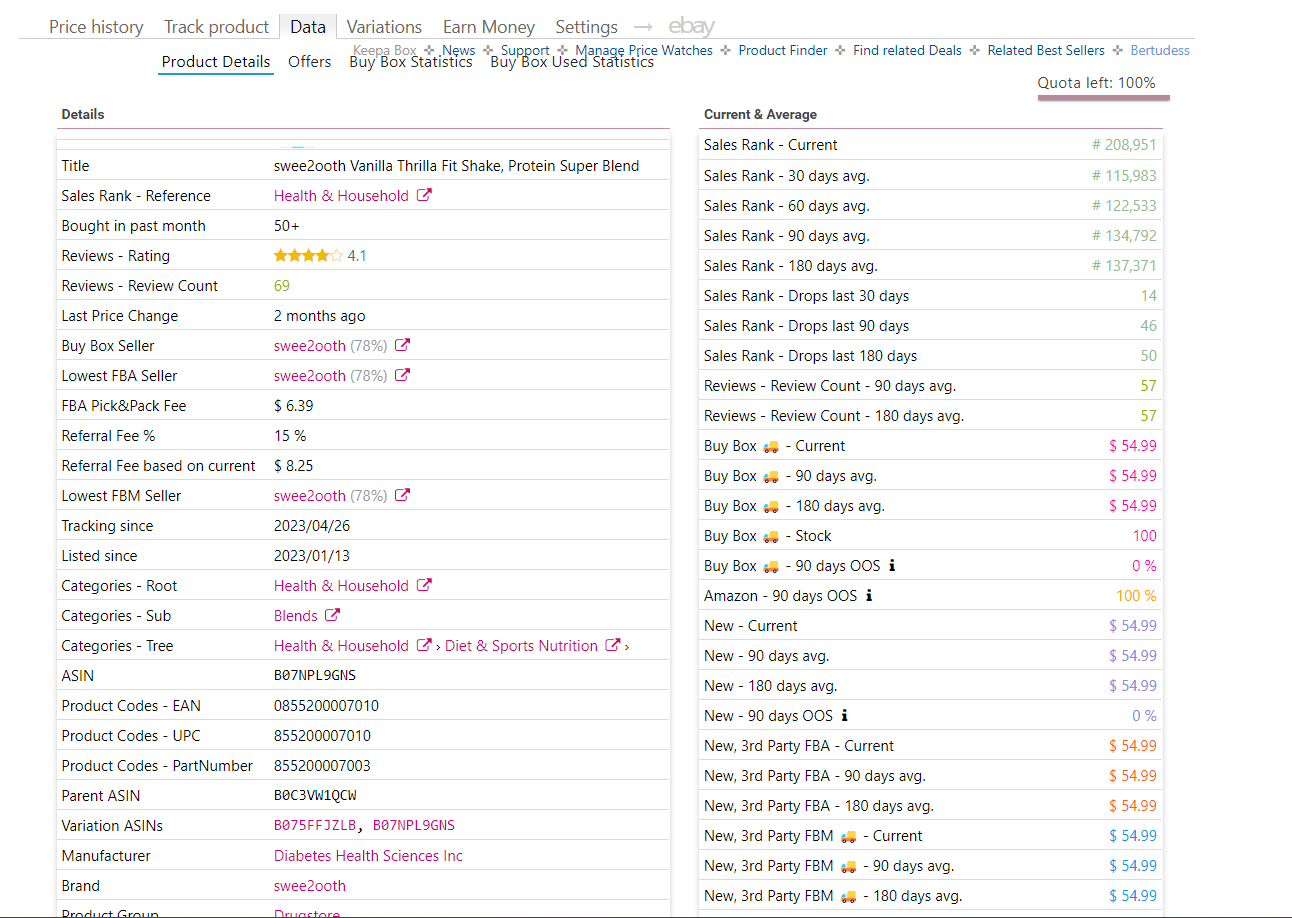The height and width of the screenshot is (918, 1292).
Task: Click Listed since date 2023/01/13
Action: click(x=312, y=556)
